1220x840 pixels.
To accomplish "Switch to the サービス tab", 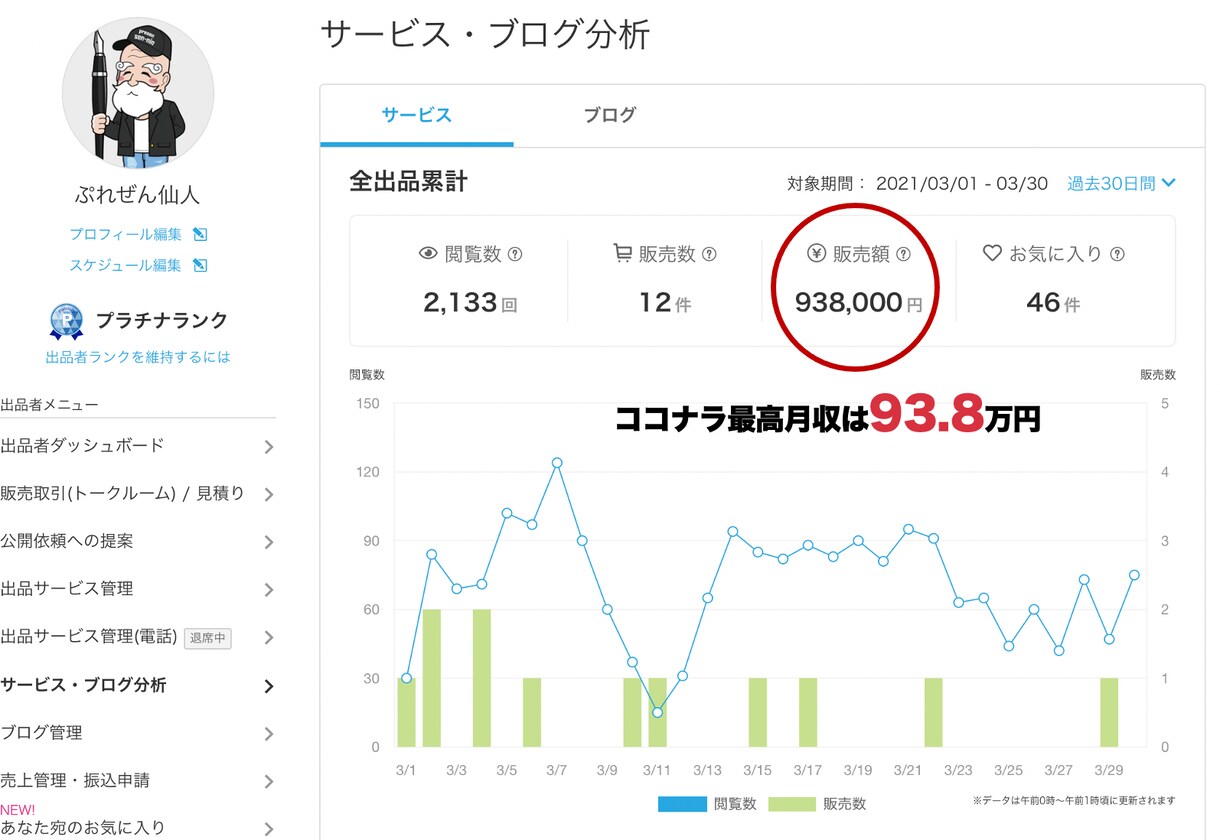I will pos(416,115).
